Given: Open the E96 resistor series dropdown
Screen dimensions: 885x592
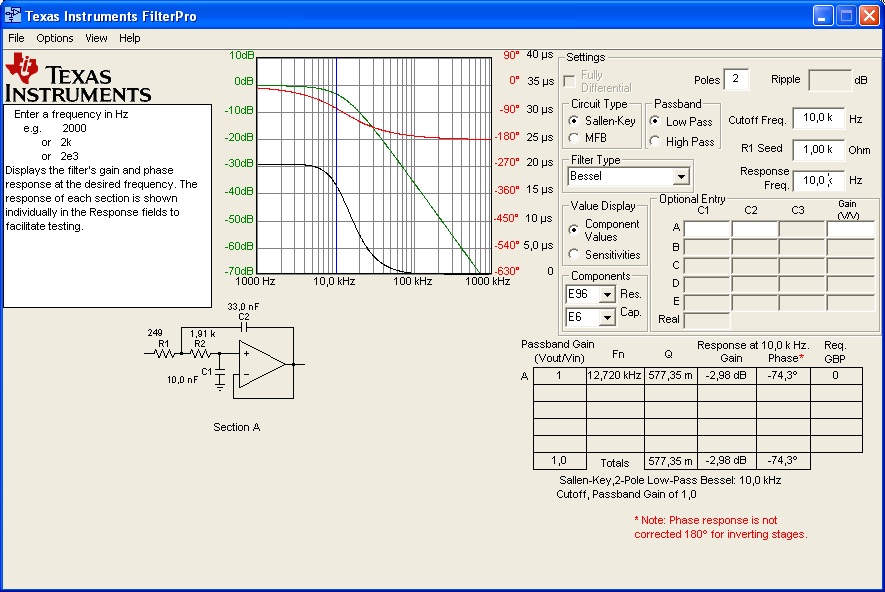Looking at the screenshot, I should 607,295.
